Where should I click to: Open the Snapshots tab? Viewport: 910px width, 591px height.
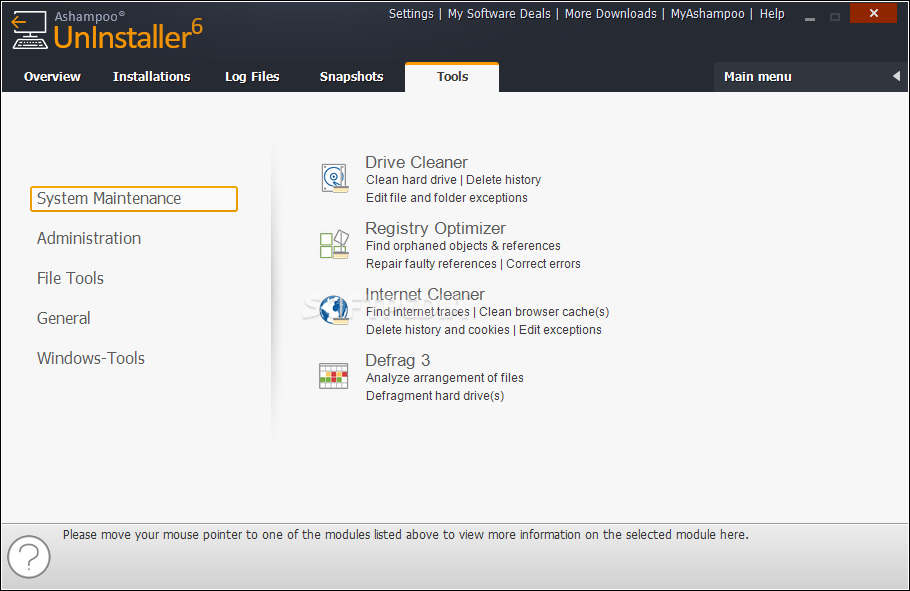point(352,77)
